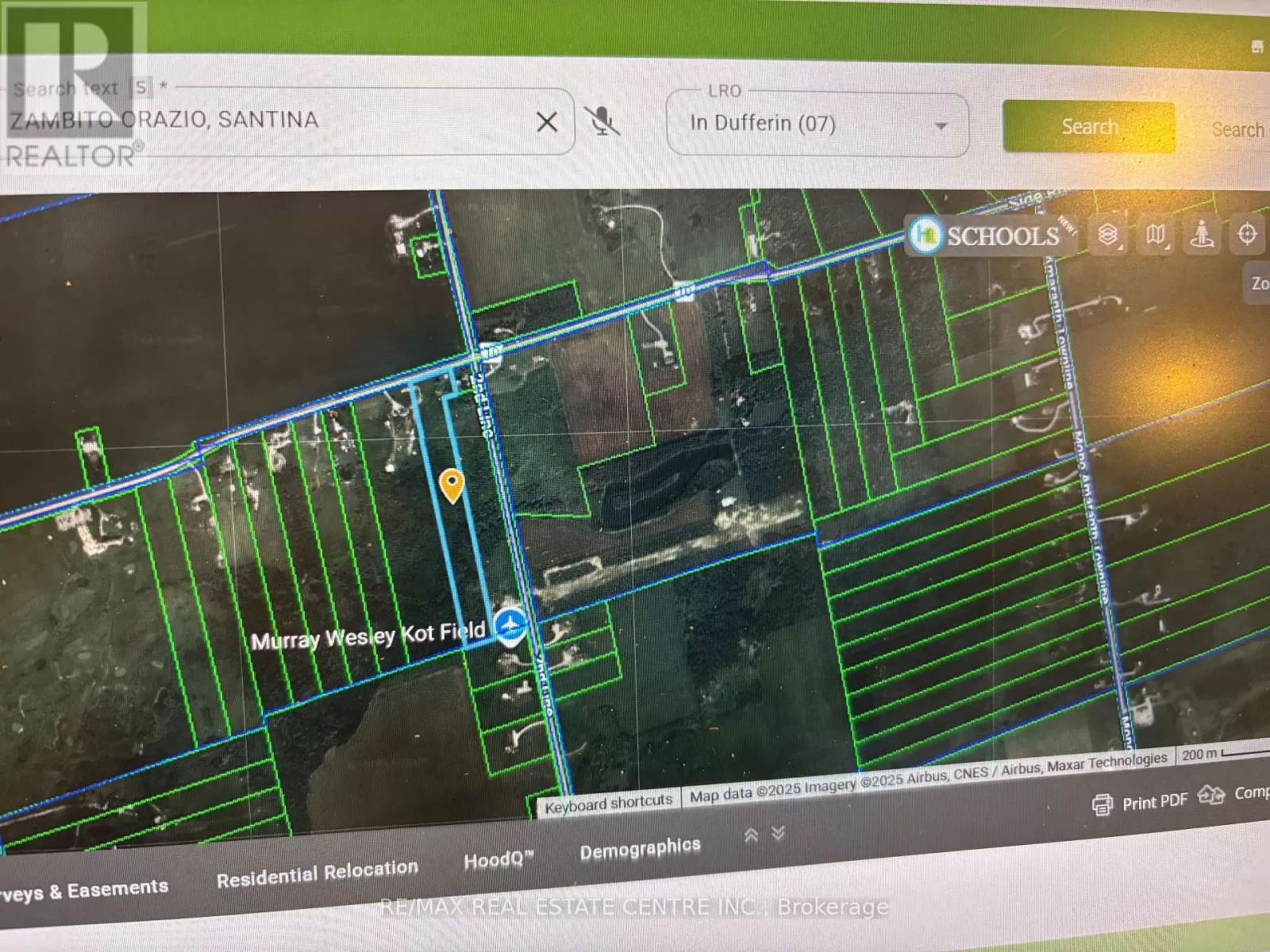Click the target locate icon

coord(1247,233)
